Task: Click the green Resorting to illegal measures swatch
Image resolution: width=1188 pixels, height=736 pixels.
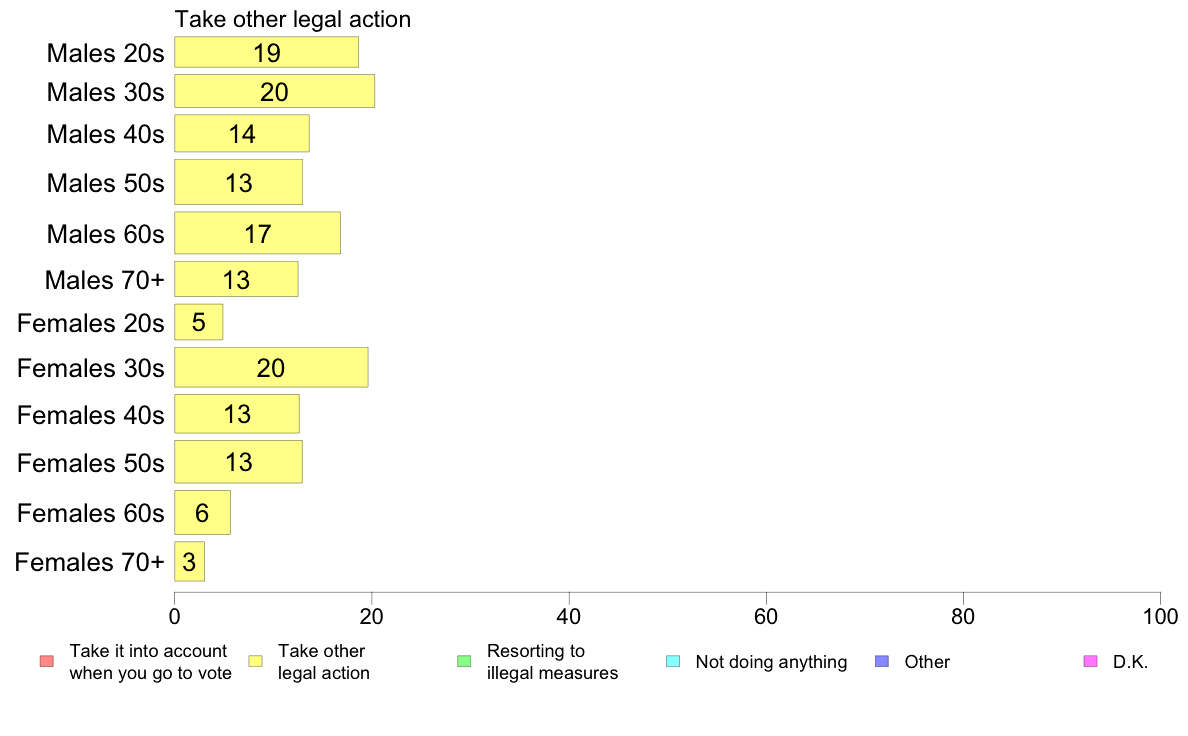Action: point(464,661)
